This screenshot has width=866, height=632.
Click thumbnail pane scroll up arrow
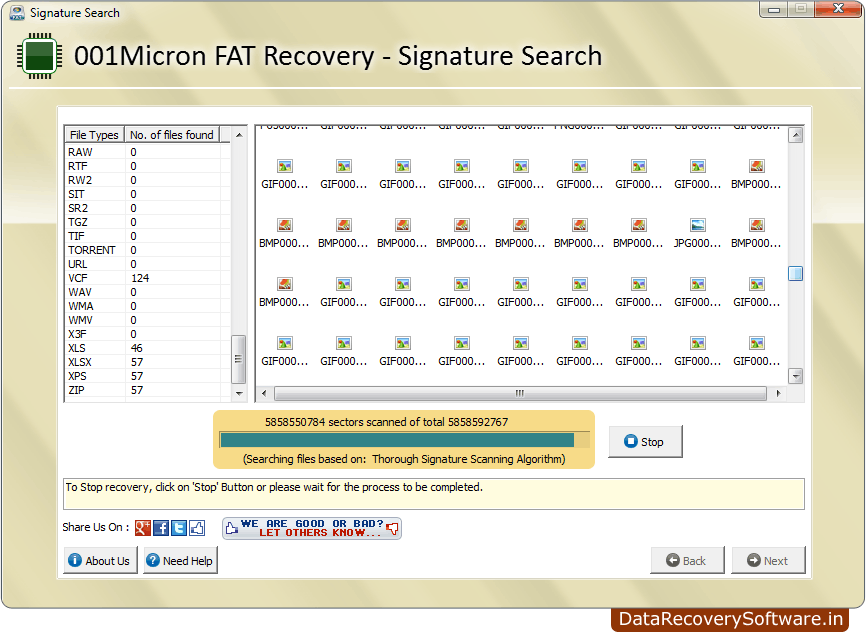coord(795,135)
